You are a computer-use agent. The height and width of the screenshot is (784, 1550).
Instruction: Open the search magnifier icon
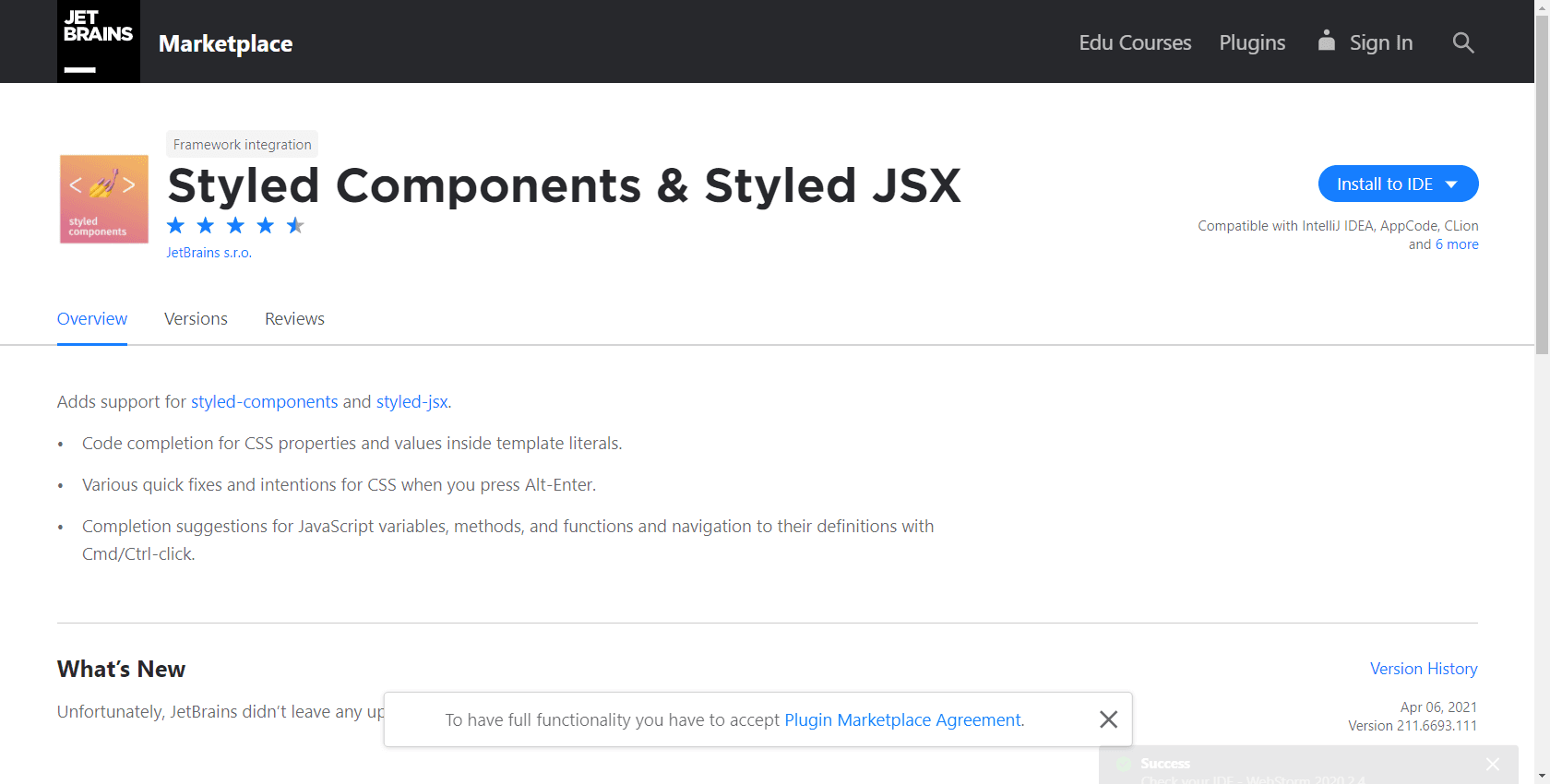coord(1463,42)
